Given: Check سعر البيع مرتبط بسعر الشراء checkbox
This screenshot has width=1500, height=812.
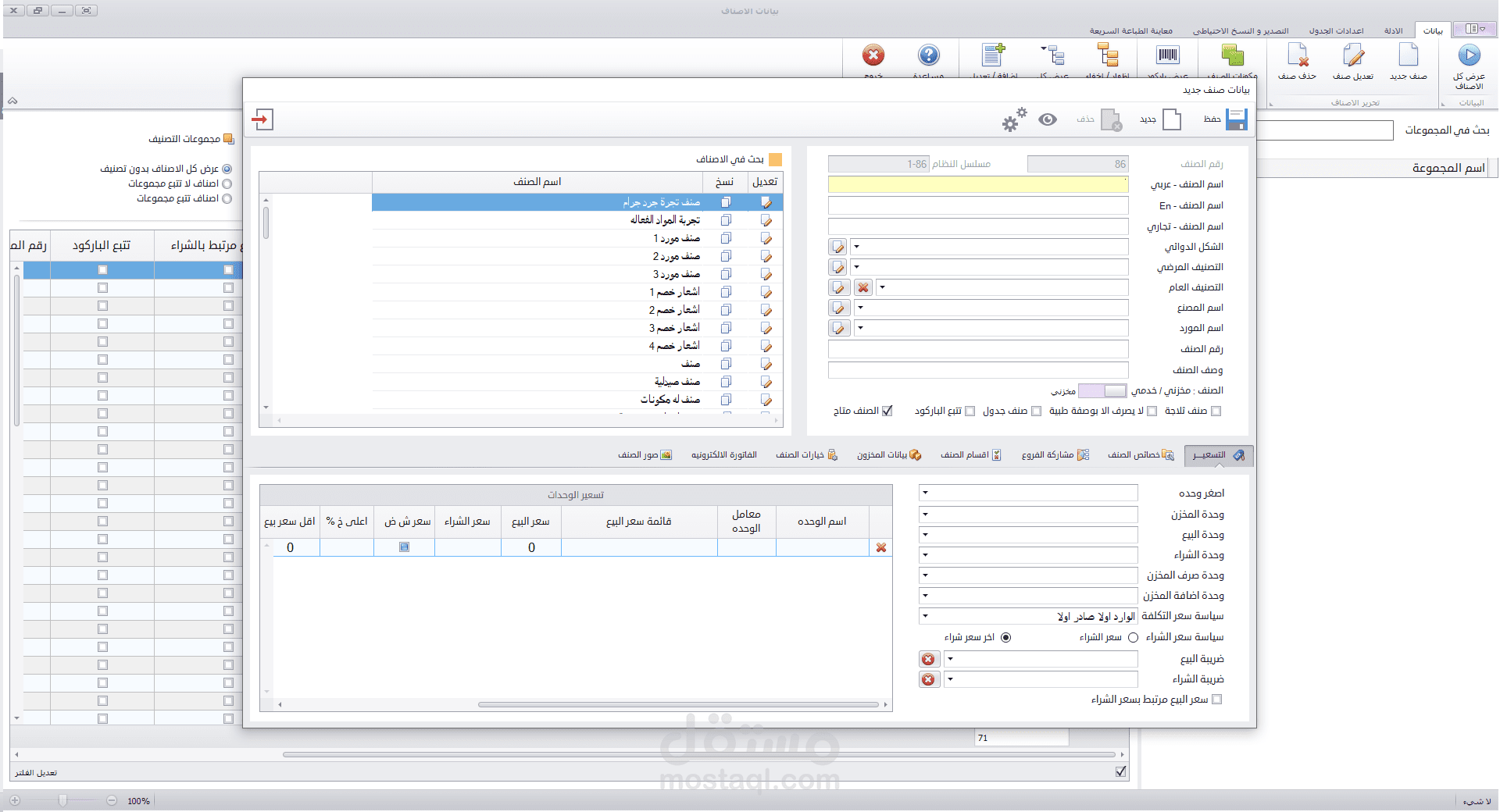Looking at the screenshot, I should (x=1216, y=700).
